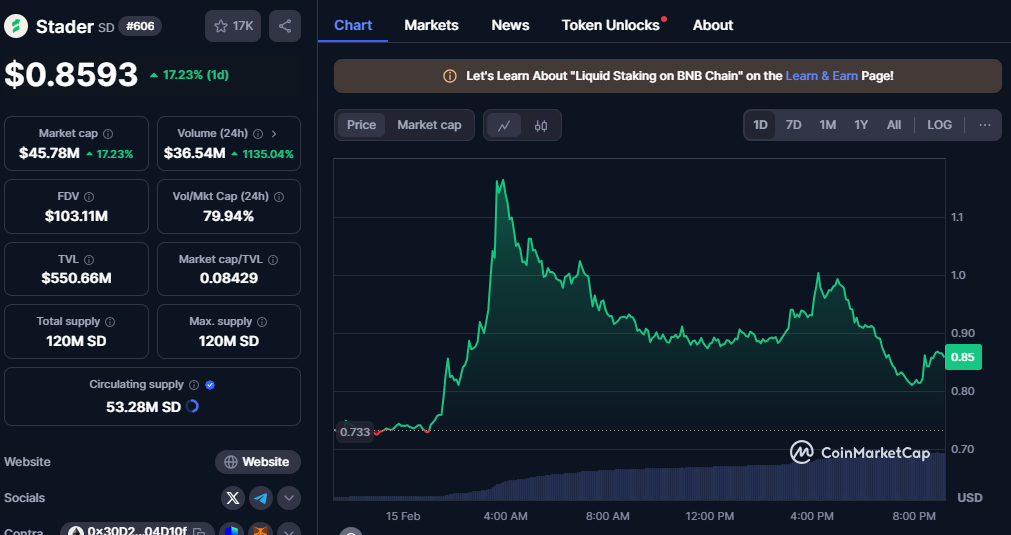The image size is (1011, 535).
Task: Click the Website button
Action: coord(258,462)
